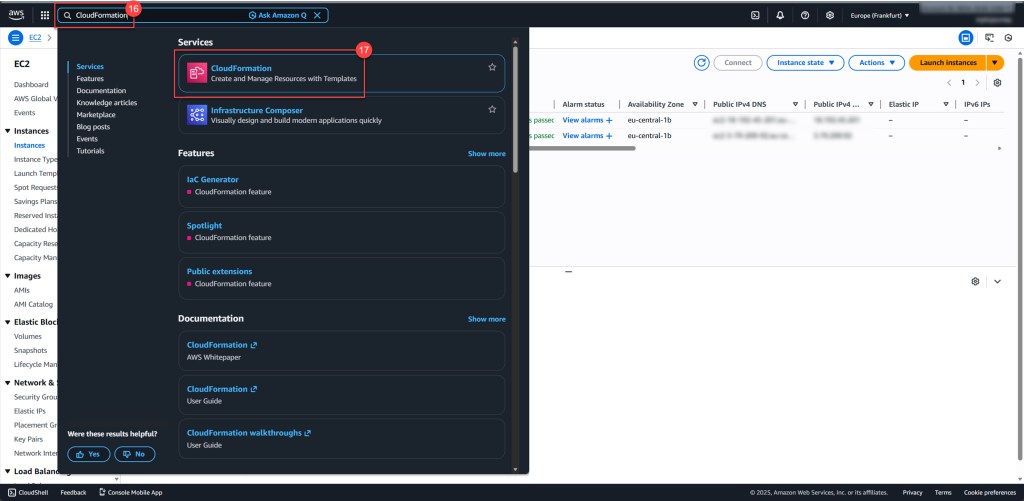
Task: Open the notifications bell
Action: 780,15
